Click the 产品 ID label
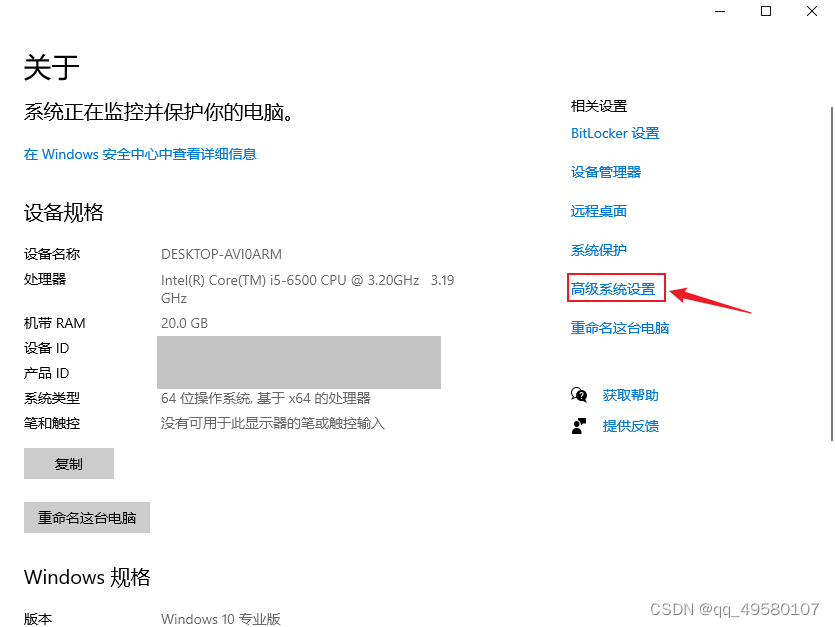The height and width of the screenshot is (627, 835). coord(46,373)
